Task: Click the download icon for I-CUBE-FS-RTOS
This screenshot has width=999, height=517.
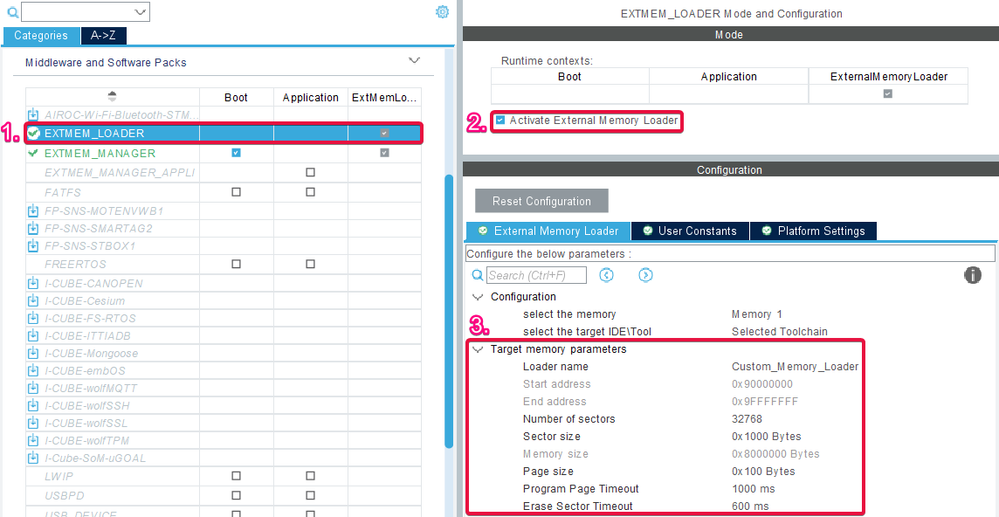Action: [x=33, y=318]
